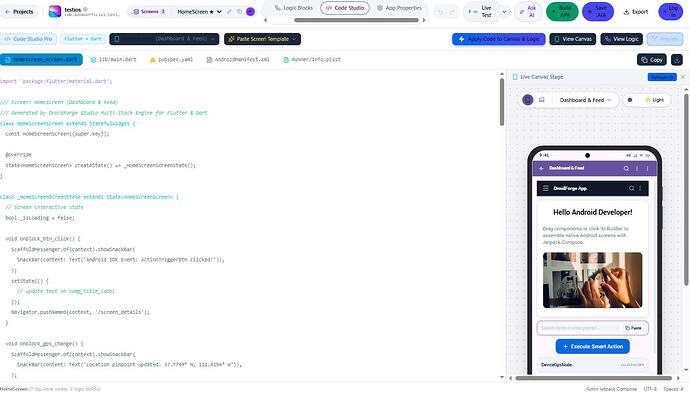Click the code editor vertical scrollbar
Viewport: 690px width, 394px height.
(x=502, y=103)
